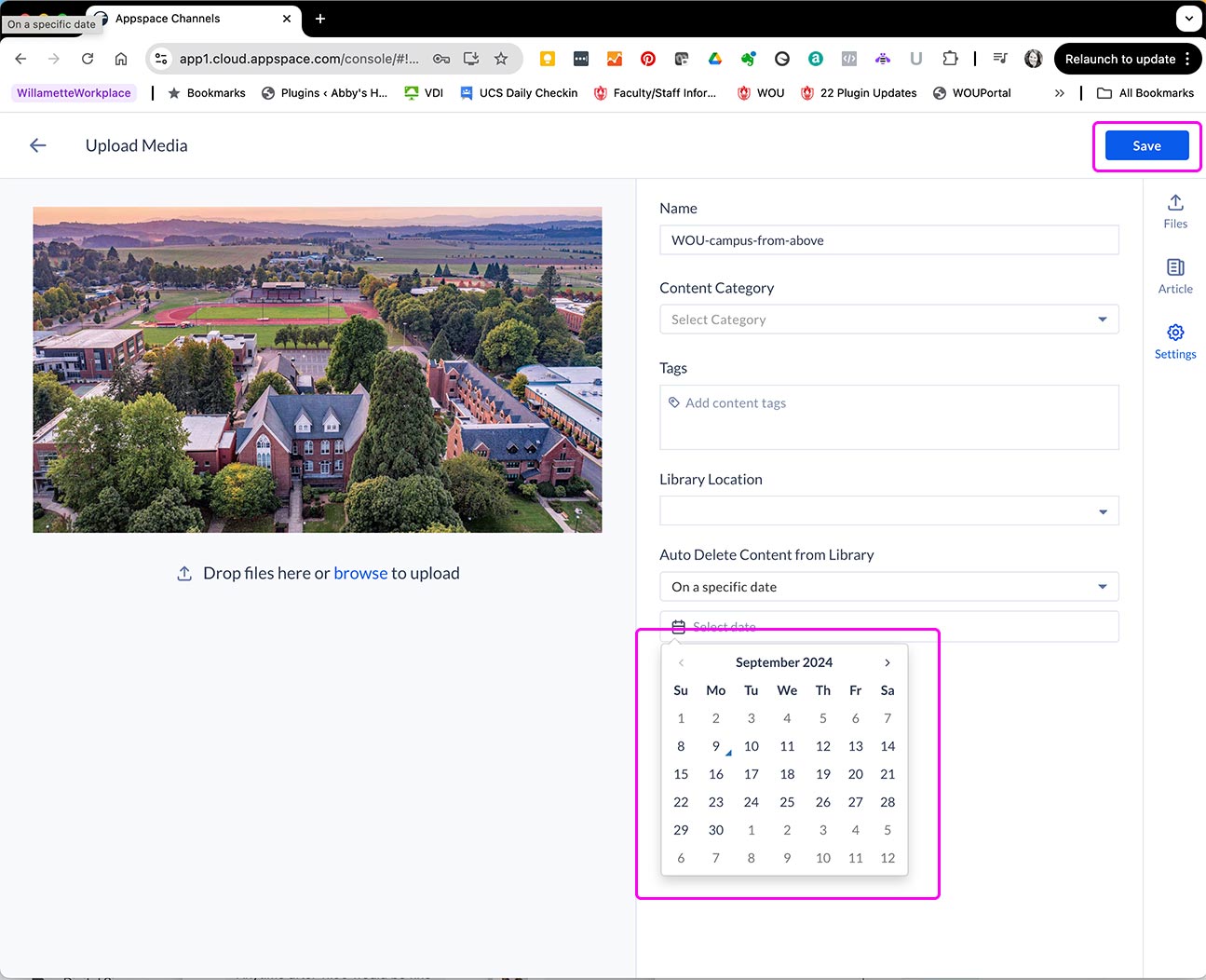1206x980 pixels.
Task: Select September 15 in the calendar
Action: click(x=681, y=774)
